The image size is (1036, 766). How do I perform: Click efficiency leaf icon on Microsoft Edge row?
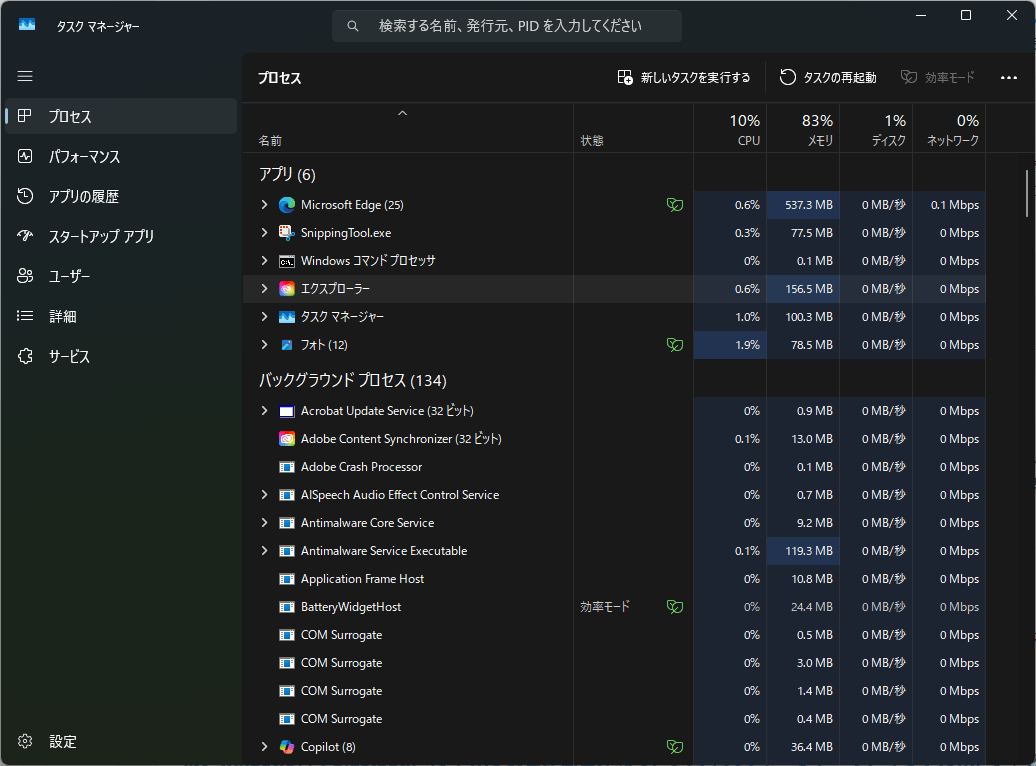[675, 205]
